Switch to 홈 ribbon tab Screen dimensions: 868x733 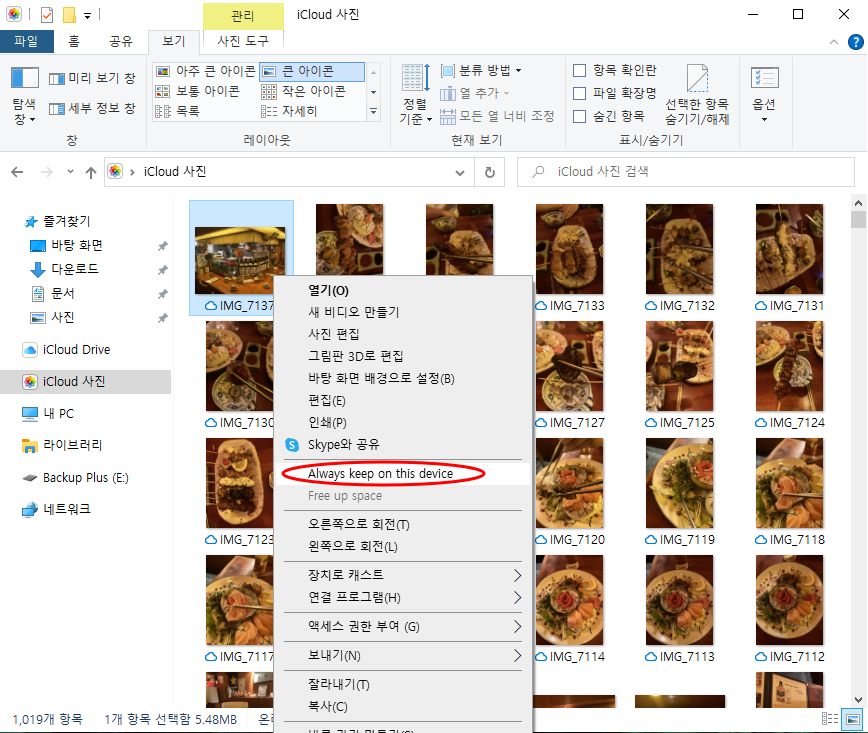tap(74, 42)
